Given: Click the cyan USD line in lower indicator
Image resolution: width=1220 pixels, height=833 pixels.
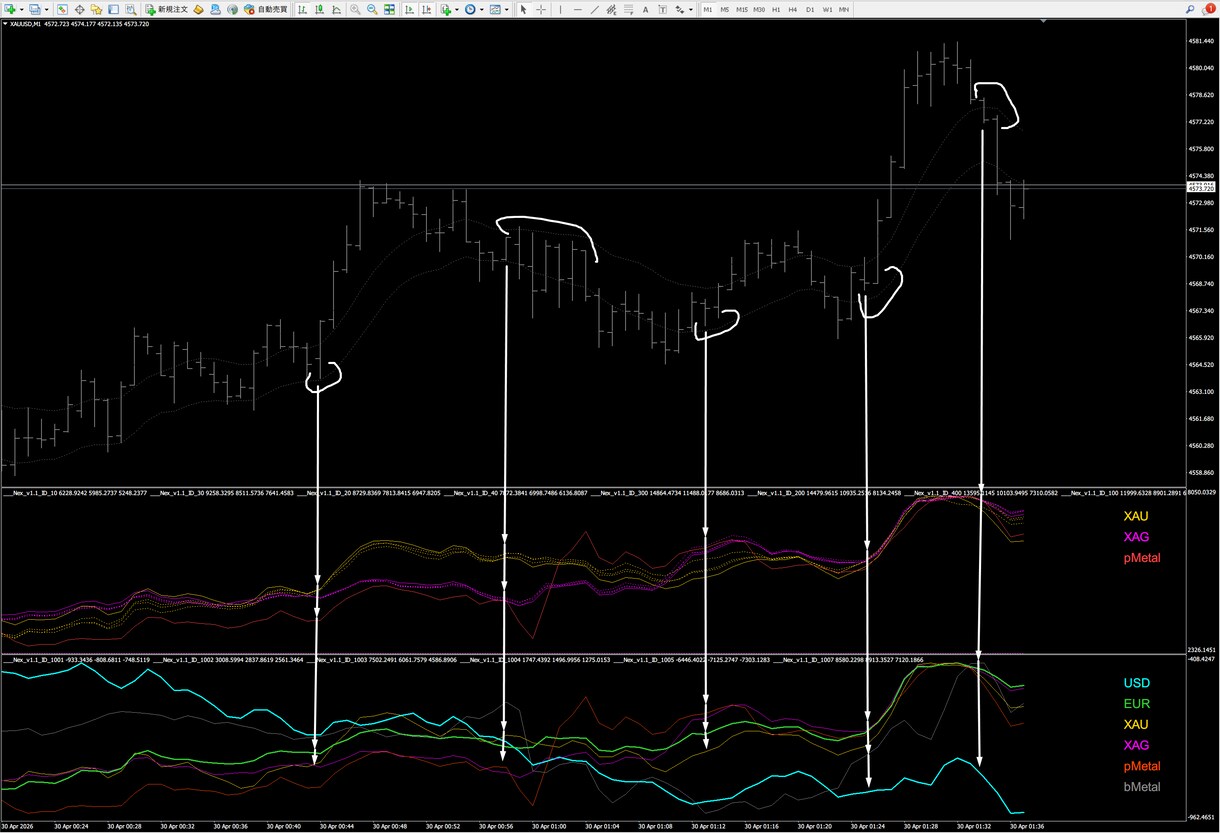Looking at the screenshot, I should (x=60, y=671).
